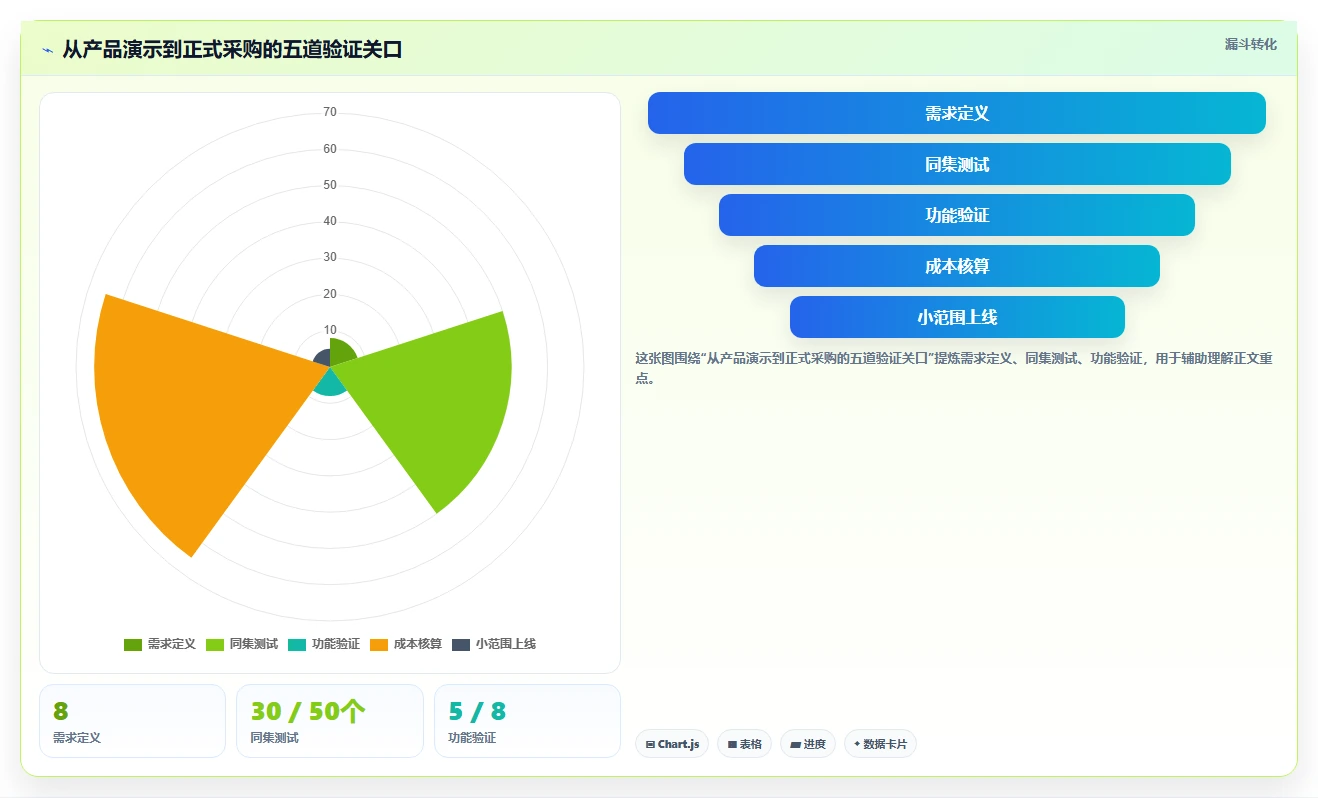Click the axis label 10
The width and height of the screenshot is (1318, 798).
[x=330, y=330]
